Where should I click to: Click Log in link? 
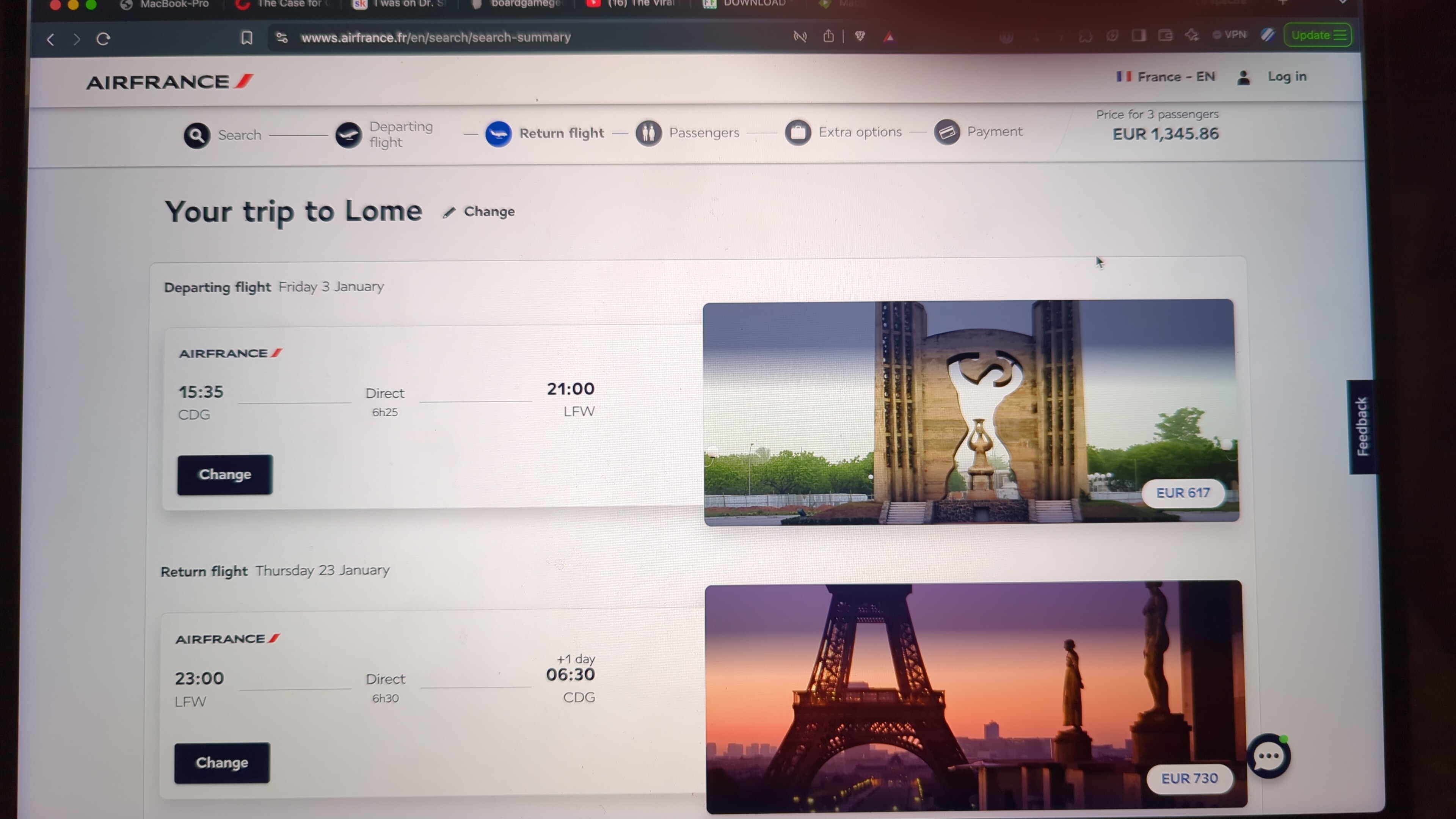click(x=1287, y=77)
